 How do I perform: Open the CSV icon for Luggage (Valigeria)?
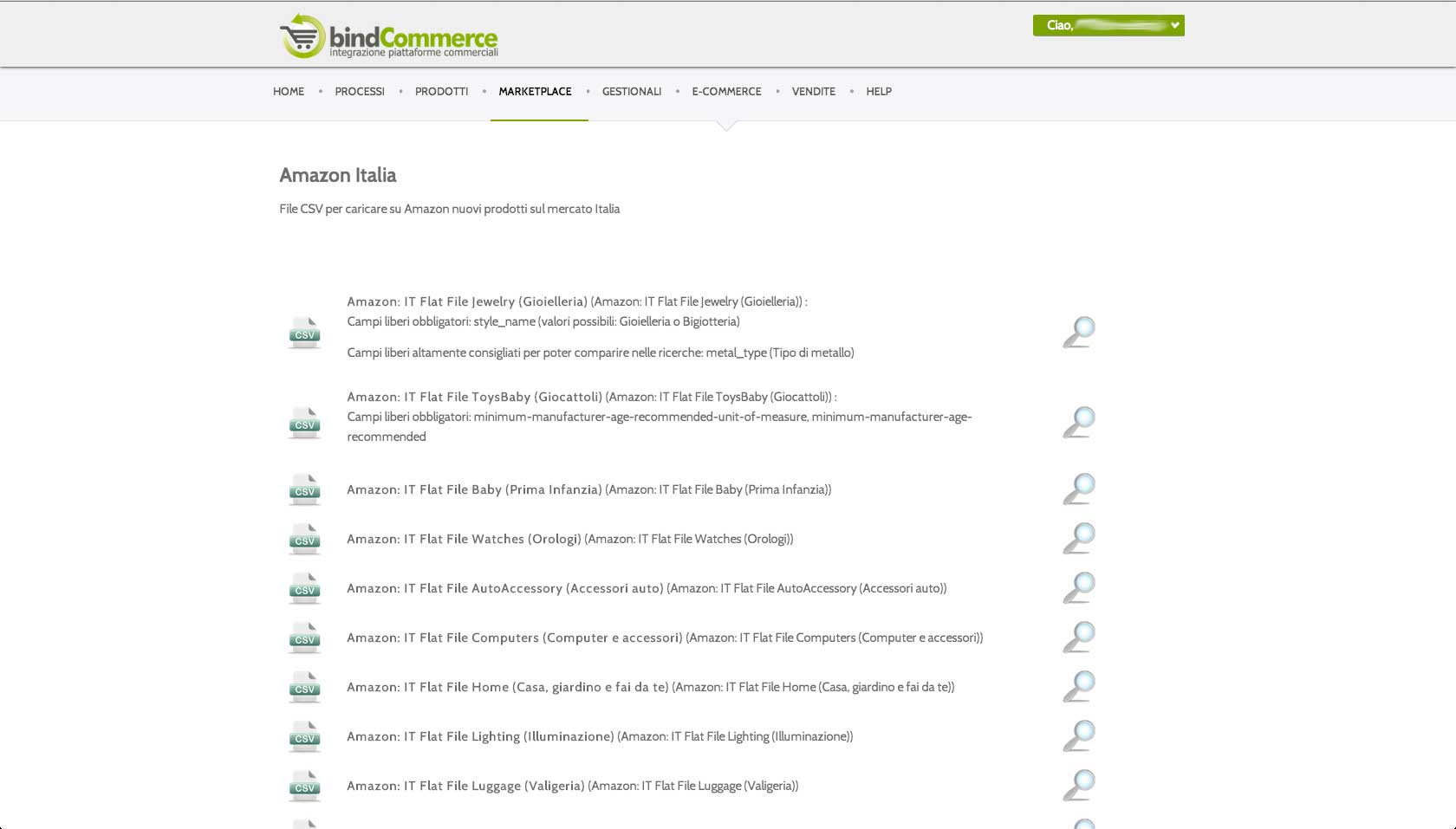[304, 786]
